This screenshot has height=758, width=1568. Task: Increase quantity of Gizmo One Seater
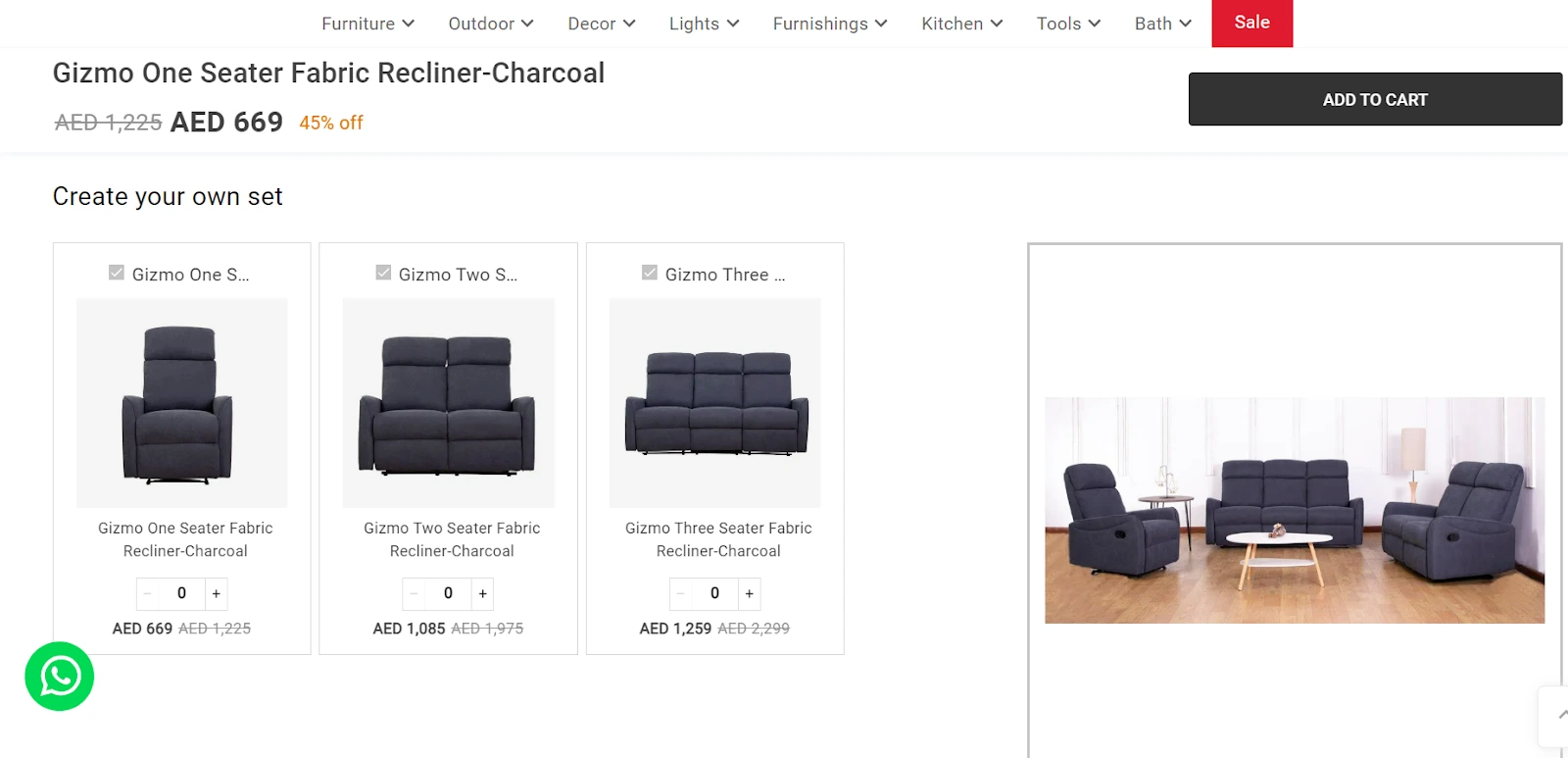click(217, 594)
